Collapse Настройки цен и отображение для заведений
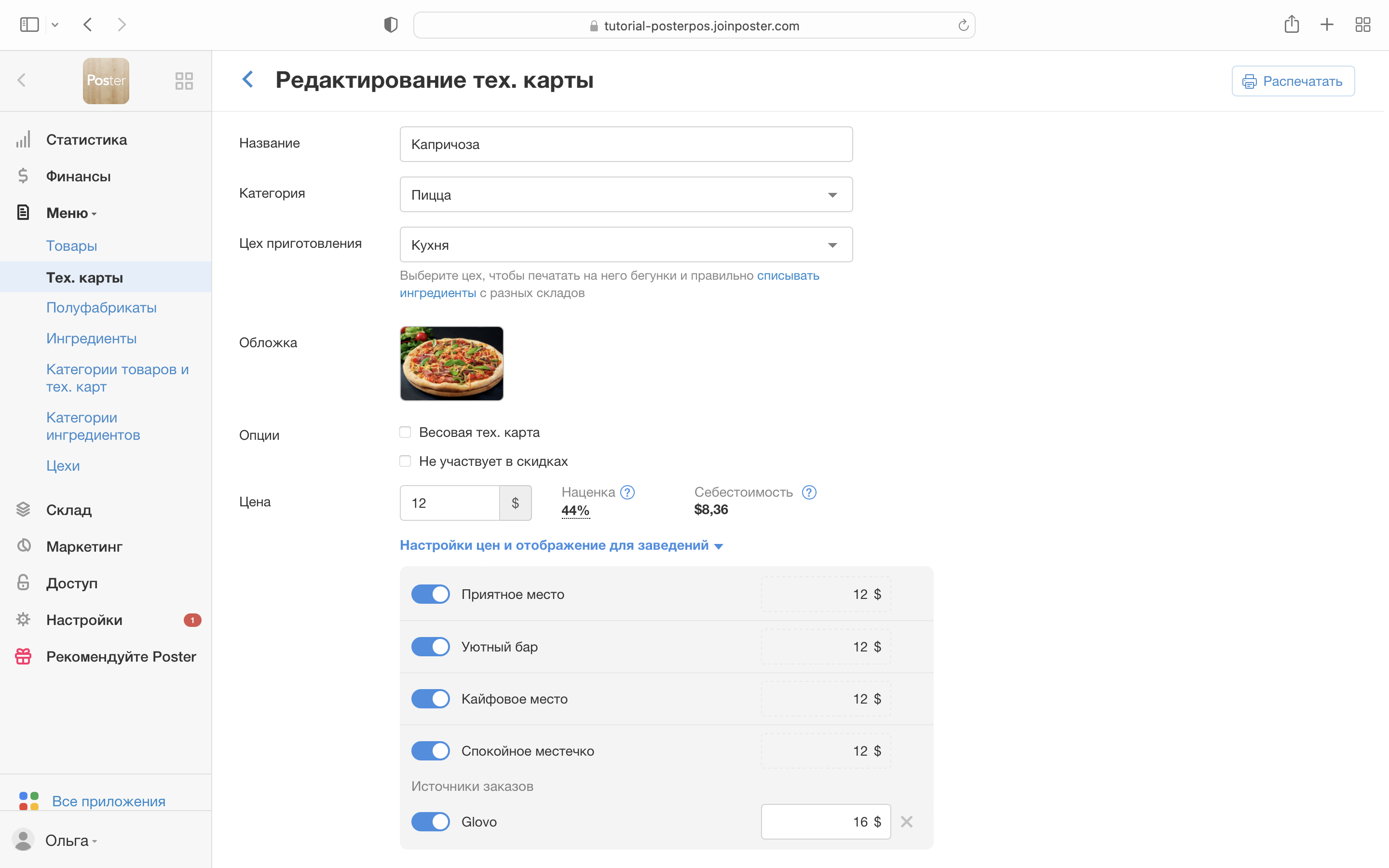The height and width of the screenshot is (868, 1389). (561, 545)
